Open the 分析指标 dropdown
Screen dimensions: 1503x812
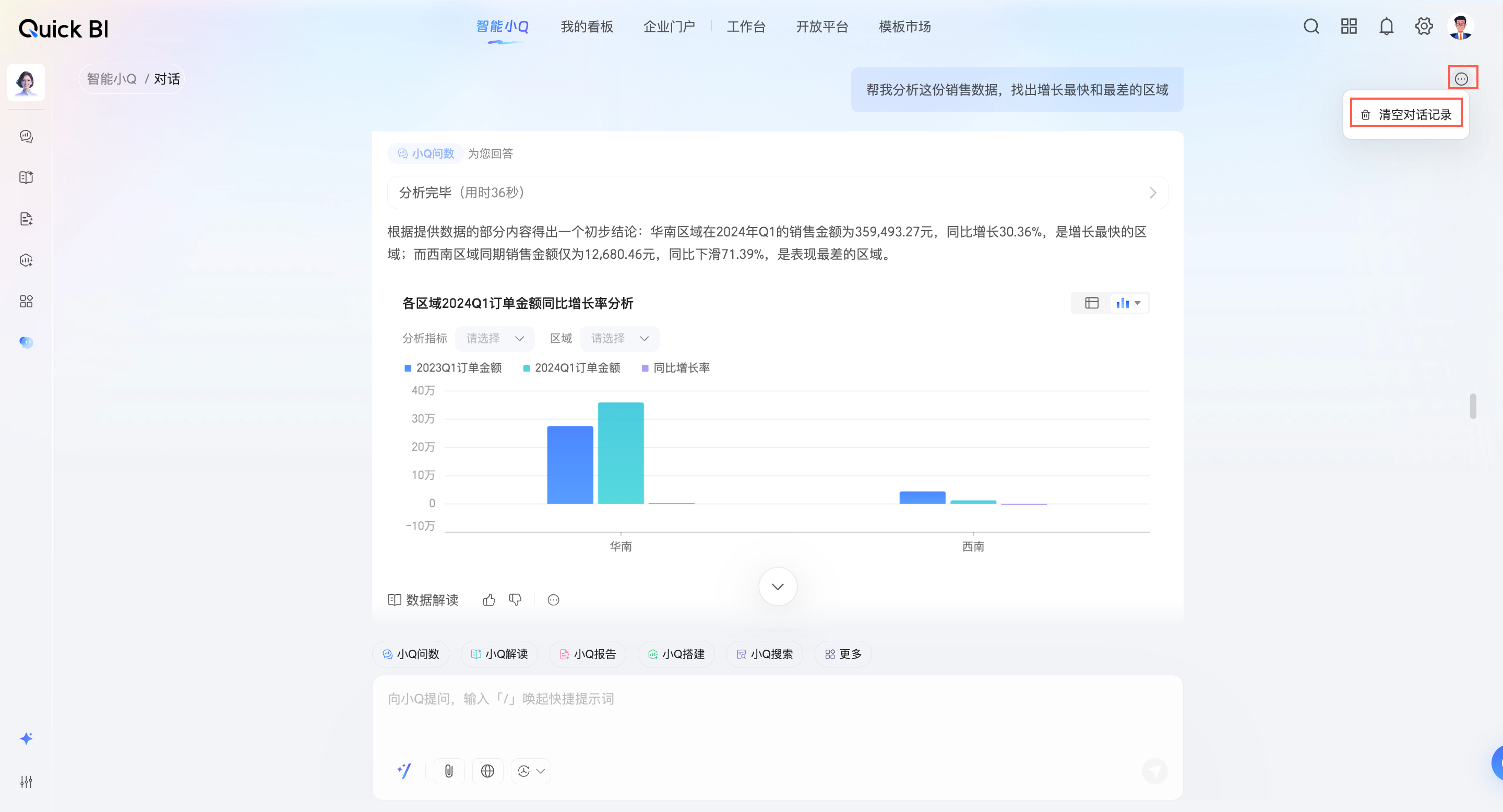tap(495, 338)
